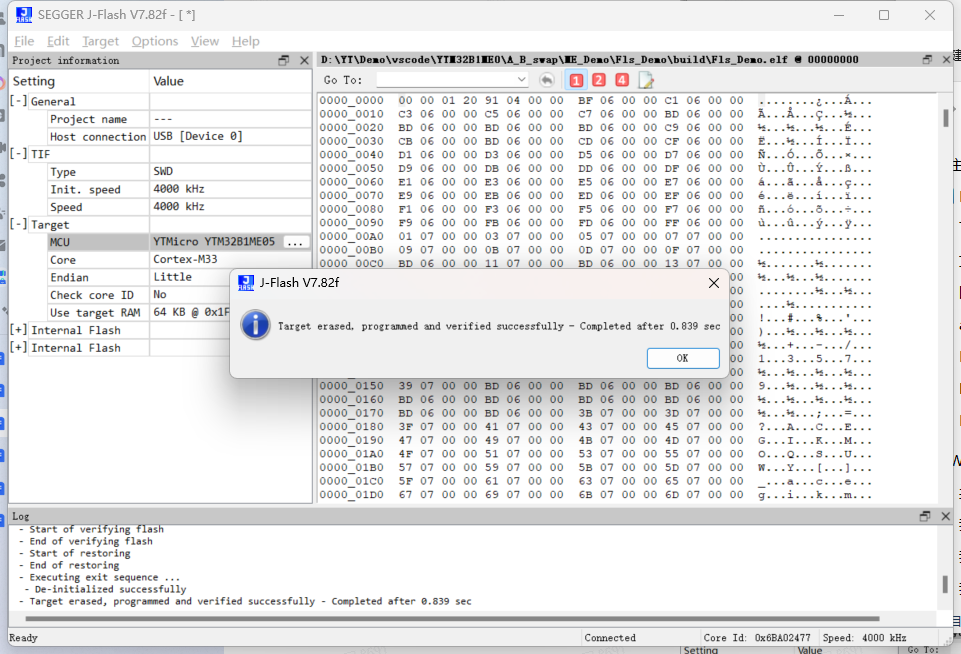Open the Help menu
The height and width of the screenshot is (654, 961).
246,41
